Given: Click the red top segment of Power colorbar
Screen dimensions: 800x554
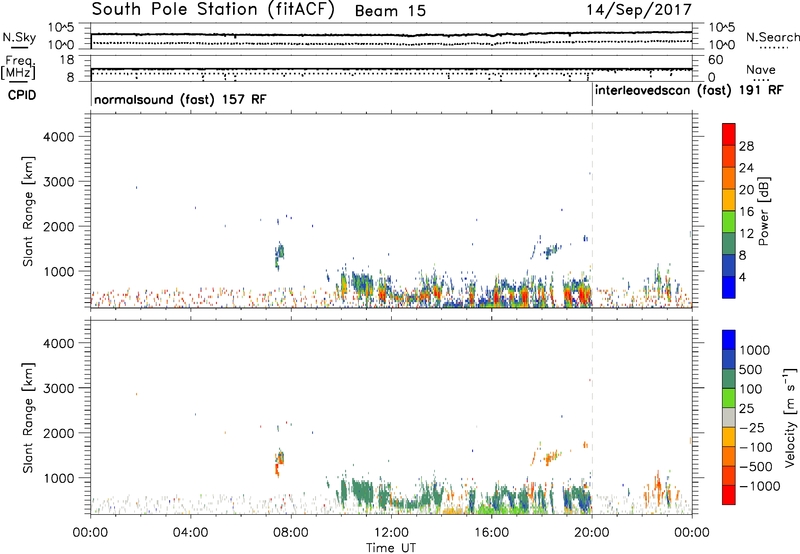Looking at the screenshot, I should coord(729,134).
